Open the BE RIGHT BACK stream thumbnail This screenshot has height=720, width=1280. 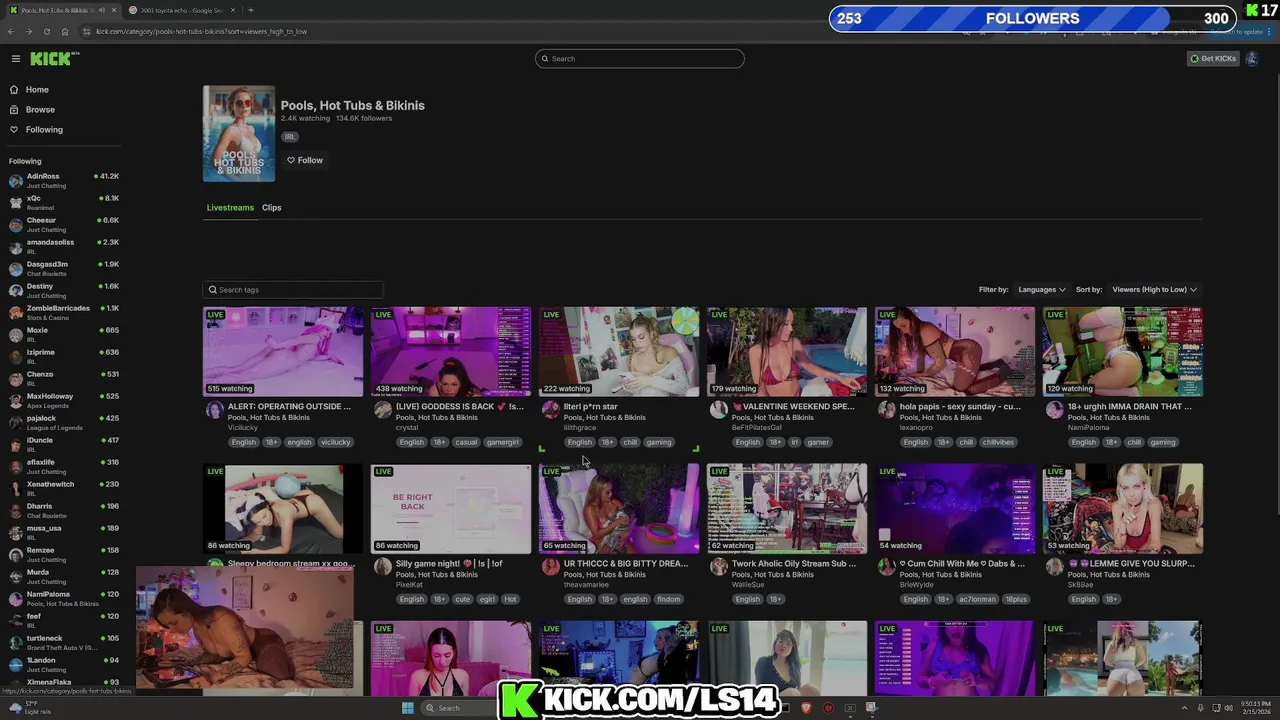(451, 508)
